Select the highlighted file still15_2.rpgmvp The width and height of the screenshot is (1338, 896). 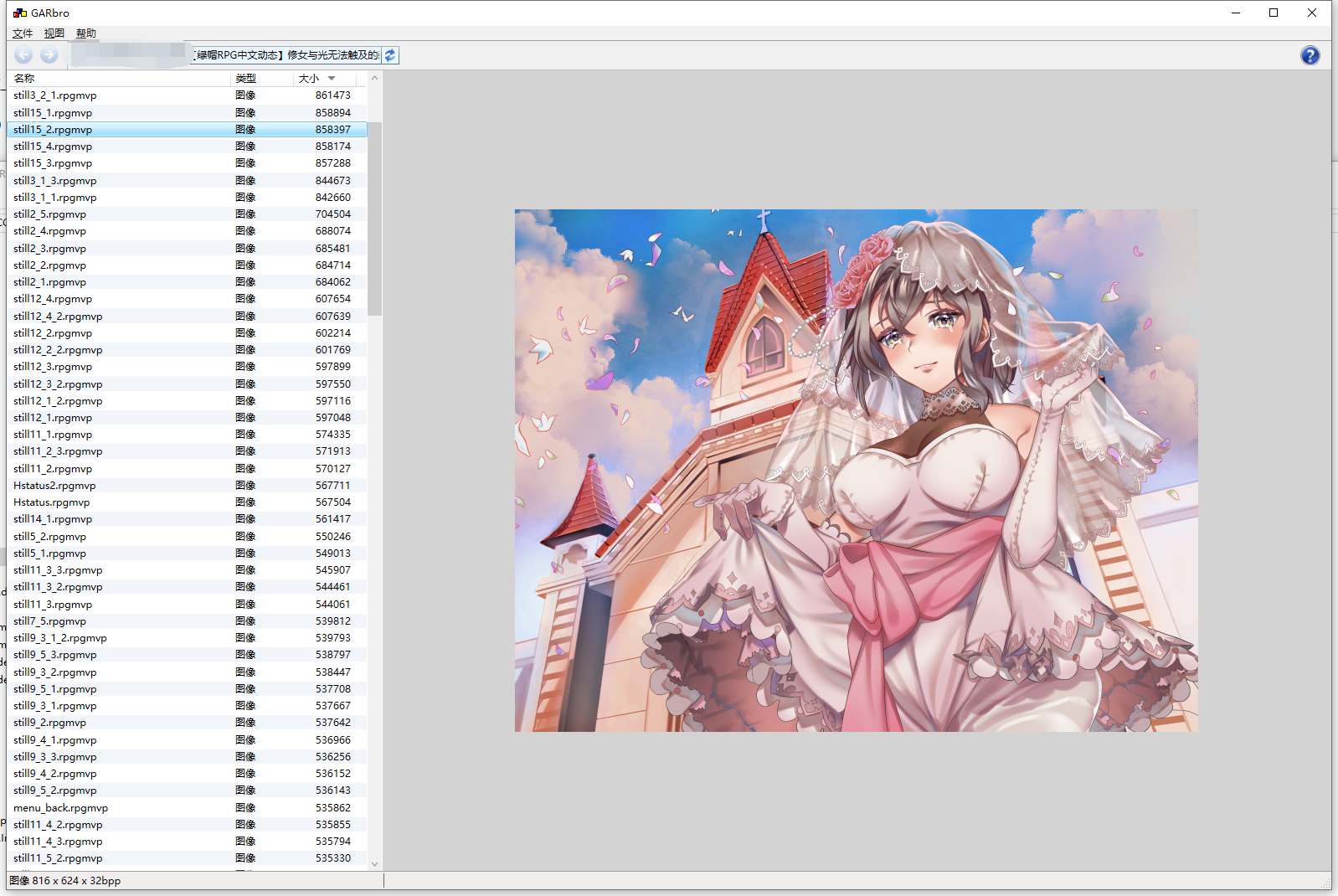[187, 130]
